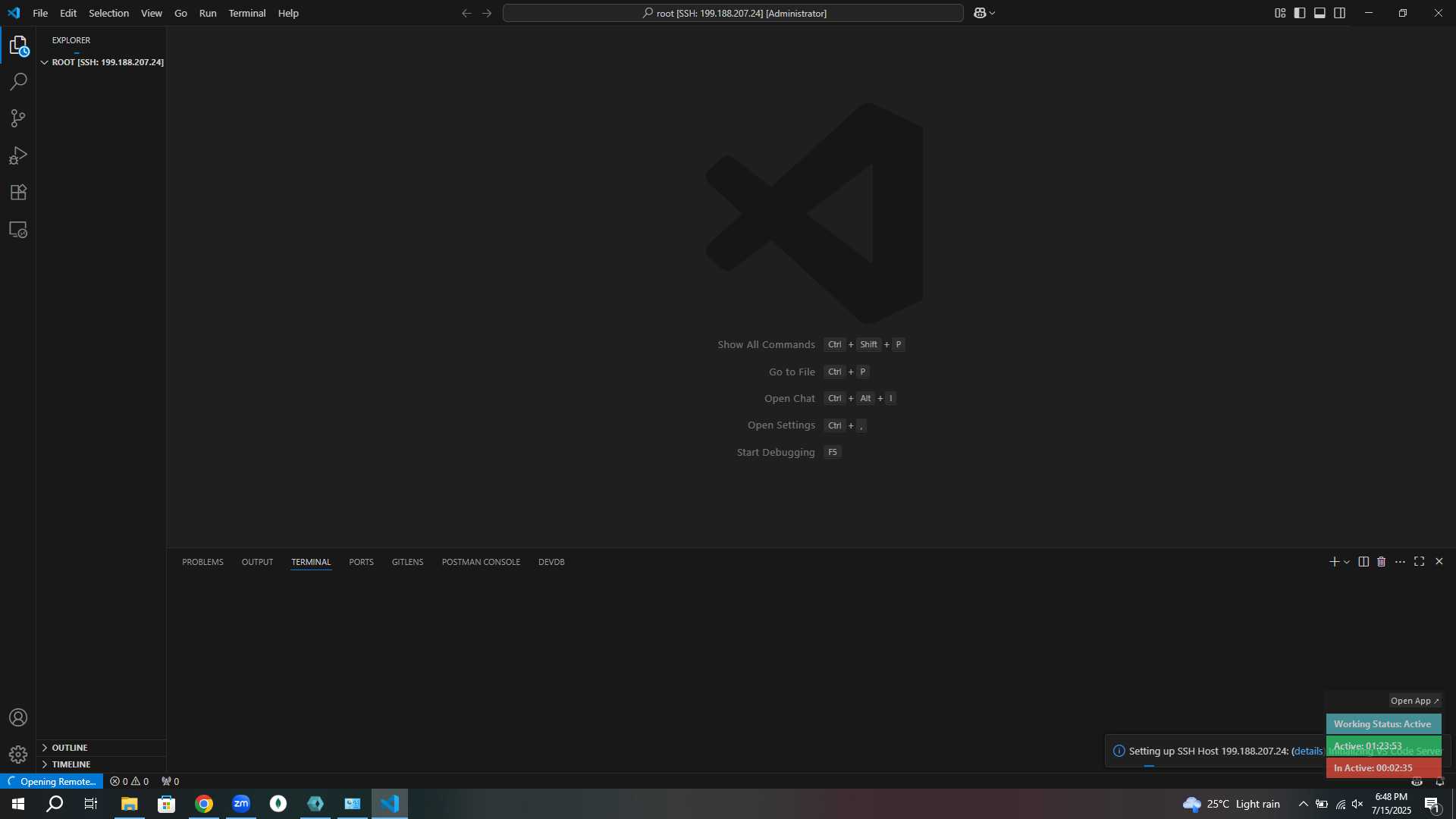Kill the terminal with trash icon
Image resolution: width=1456 pixels, height=819 pixels.
coord(1382,562)
